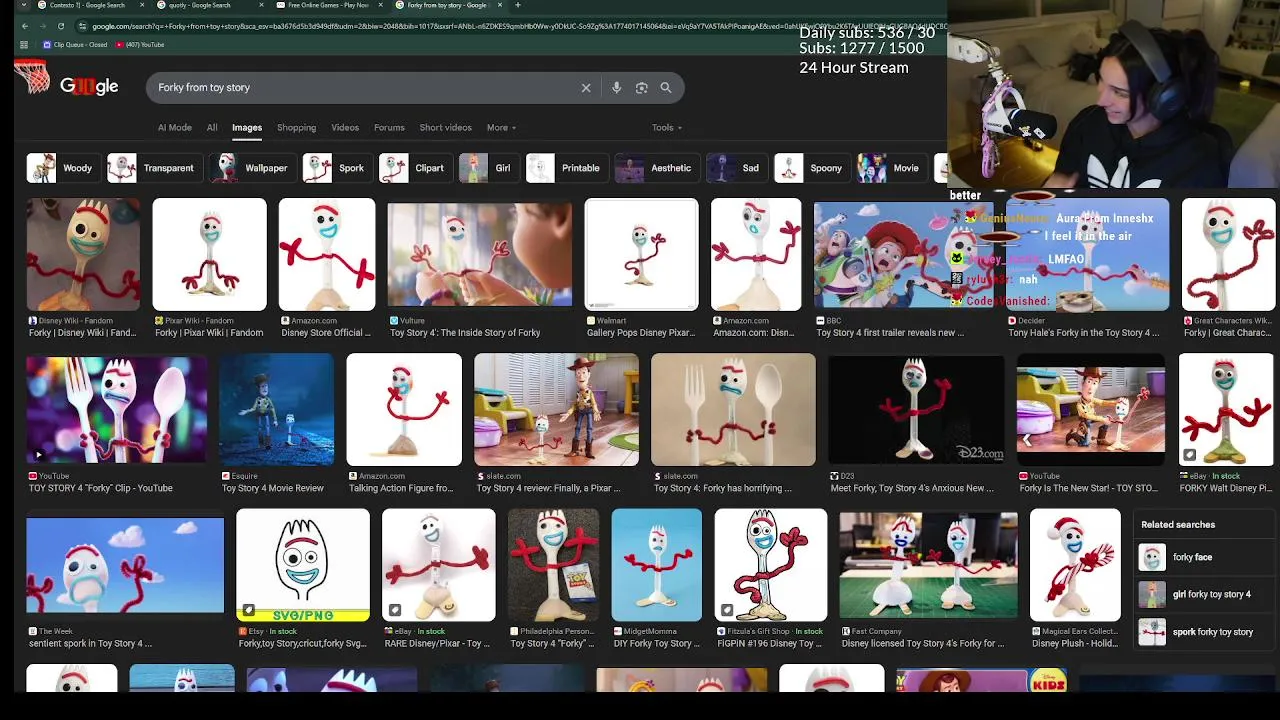The height and width of the screenshot is (720, 1280).
Task: Submit search with magnifier icon
Action: coord(666,88)
